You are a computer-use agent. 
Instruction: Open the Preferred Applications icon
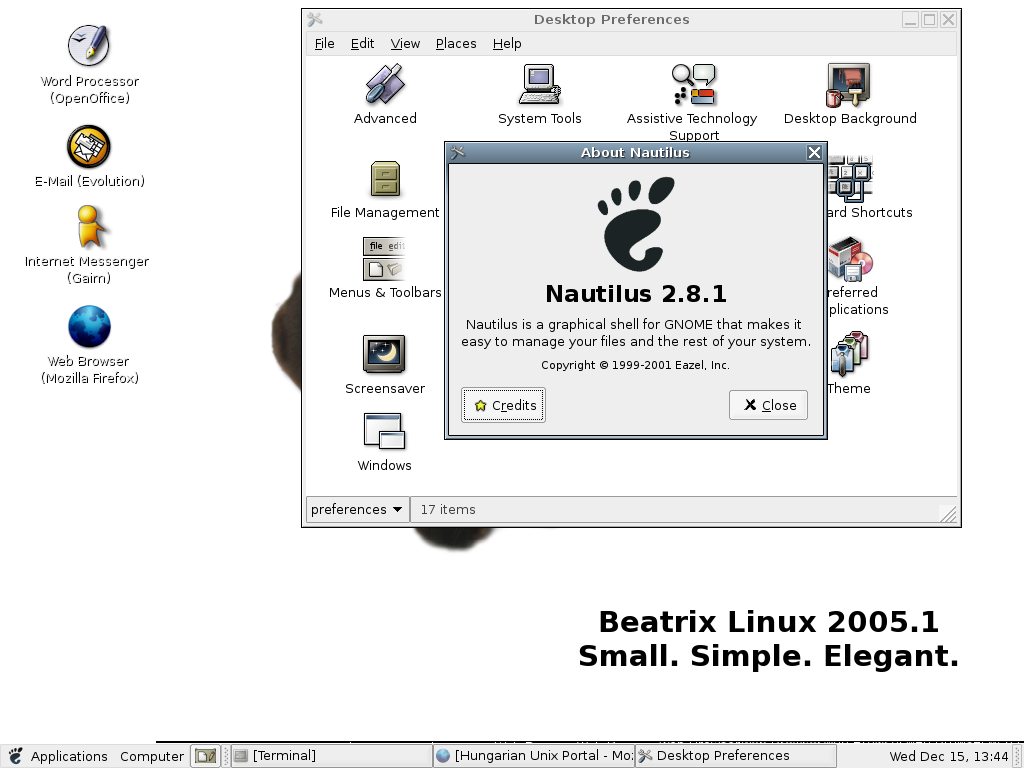850,259
